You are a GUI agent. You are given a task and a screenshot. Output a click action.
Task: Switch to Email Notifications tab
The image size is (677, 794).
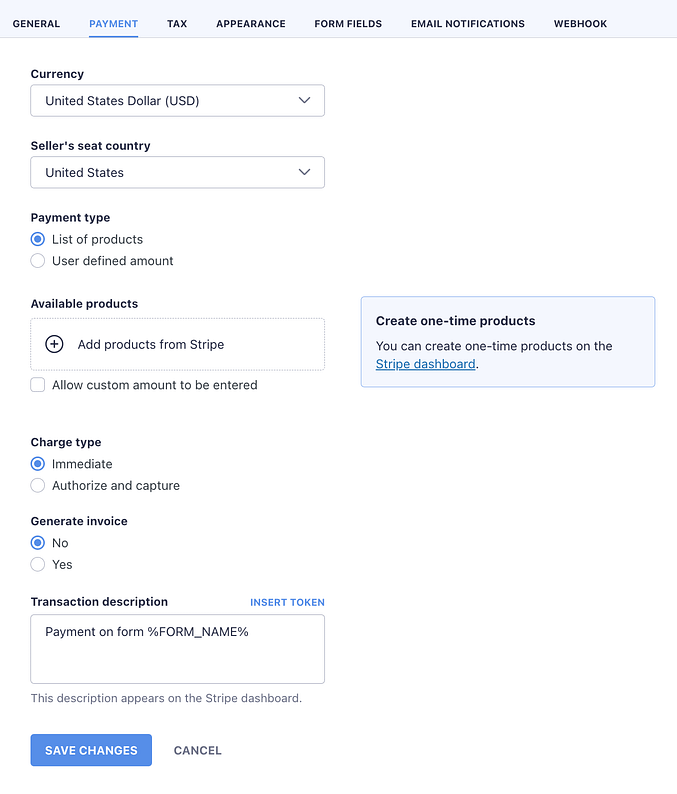tap(468, 24)
